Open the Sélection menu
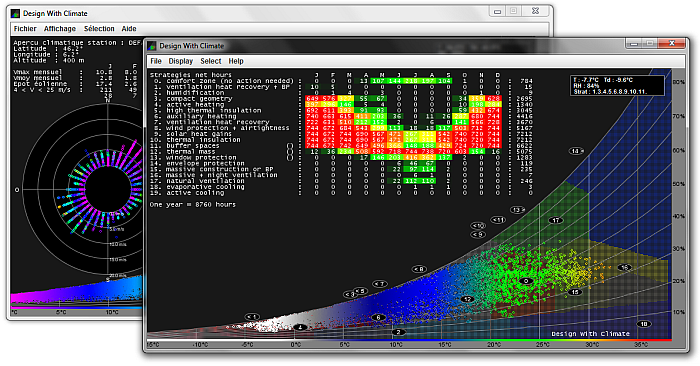700x366 pixels. click(x=99, y=29)
